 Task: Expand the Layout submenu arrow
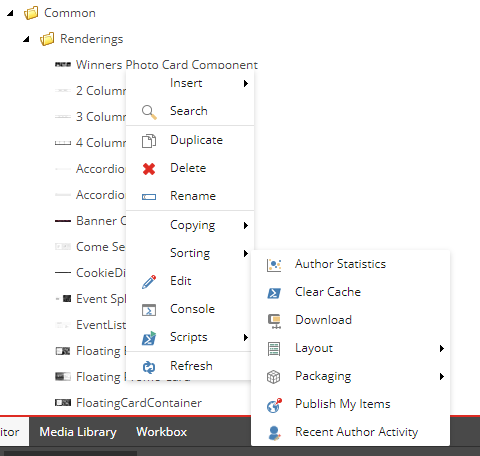(x=442, y=349)
